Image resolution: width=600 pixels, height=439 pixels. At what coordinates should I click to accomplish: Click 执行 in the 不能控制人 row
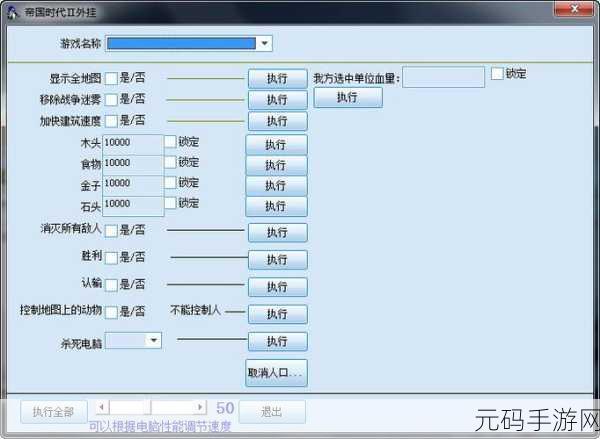coord(277,314)
